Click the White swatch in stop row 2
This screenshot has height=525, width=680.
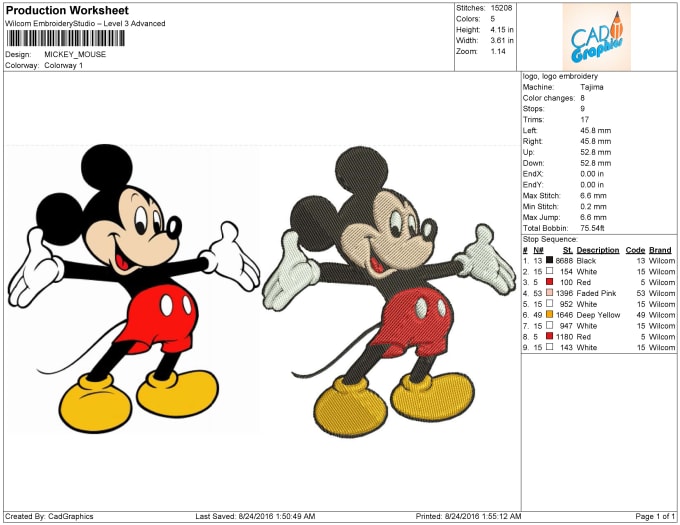coord(549,271)
